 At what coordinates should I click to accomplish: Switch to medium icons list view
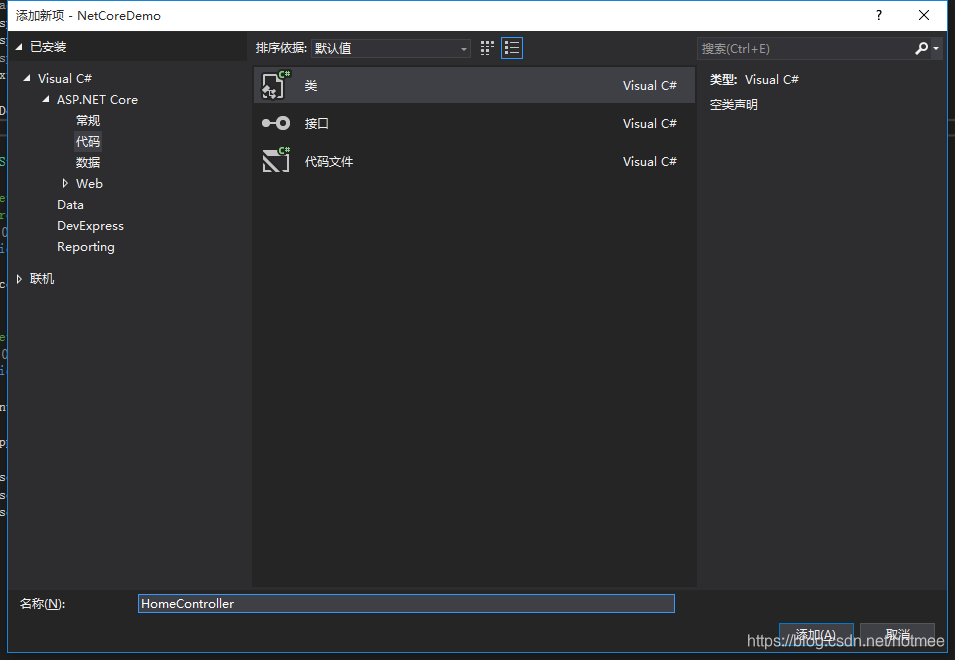coord(512,48)
